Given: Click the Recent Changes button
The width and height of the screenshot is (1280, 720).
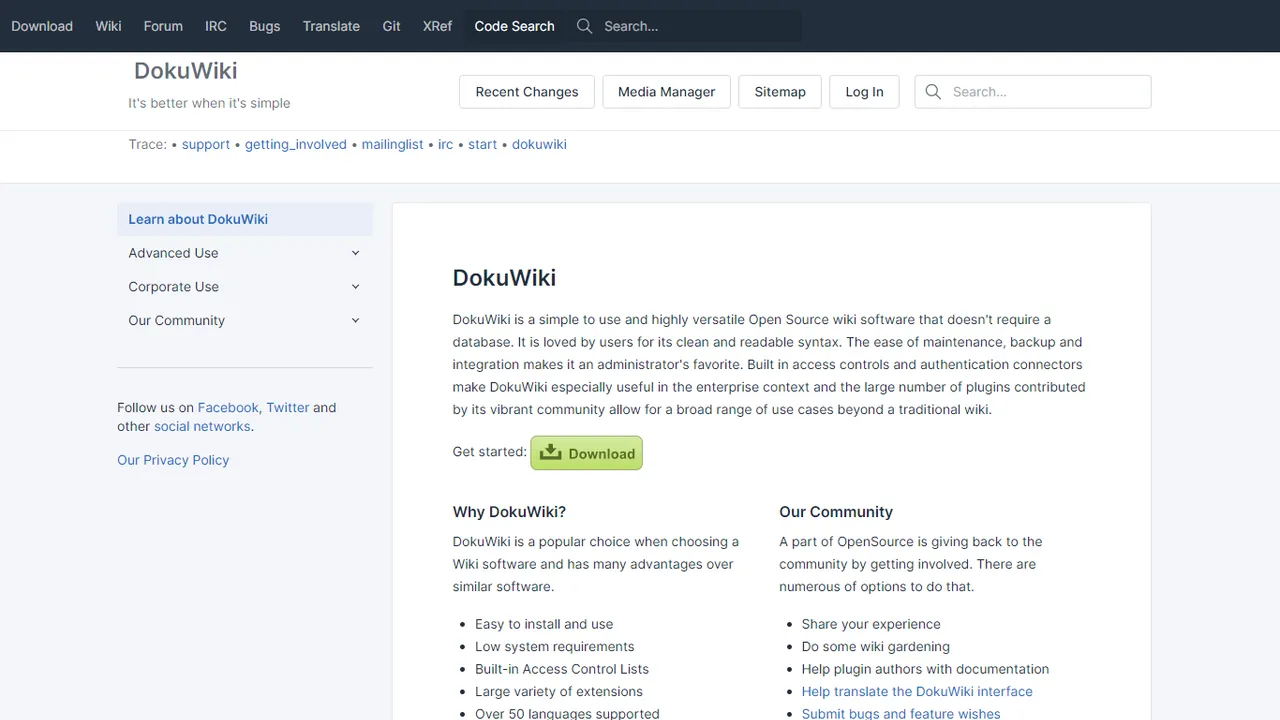Looking at the screenshot, I should pos(527,92).
